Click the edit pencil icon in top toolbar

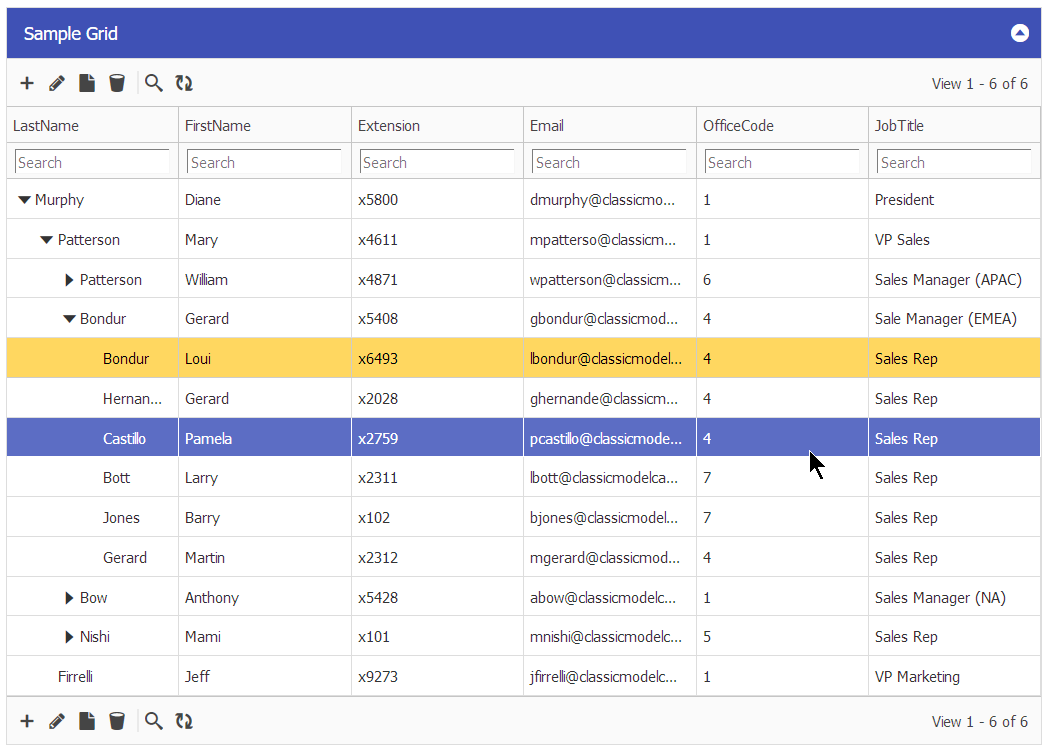(57, 83)
